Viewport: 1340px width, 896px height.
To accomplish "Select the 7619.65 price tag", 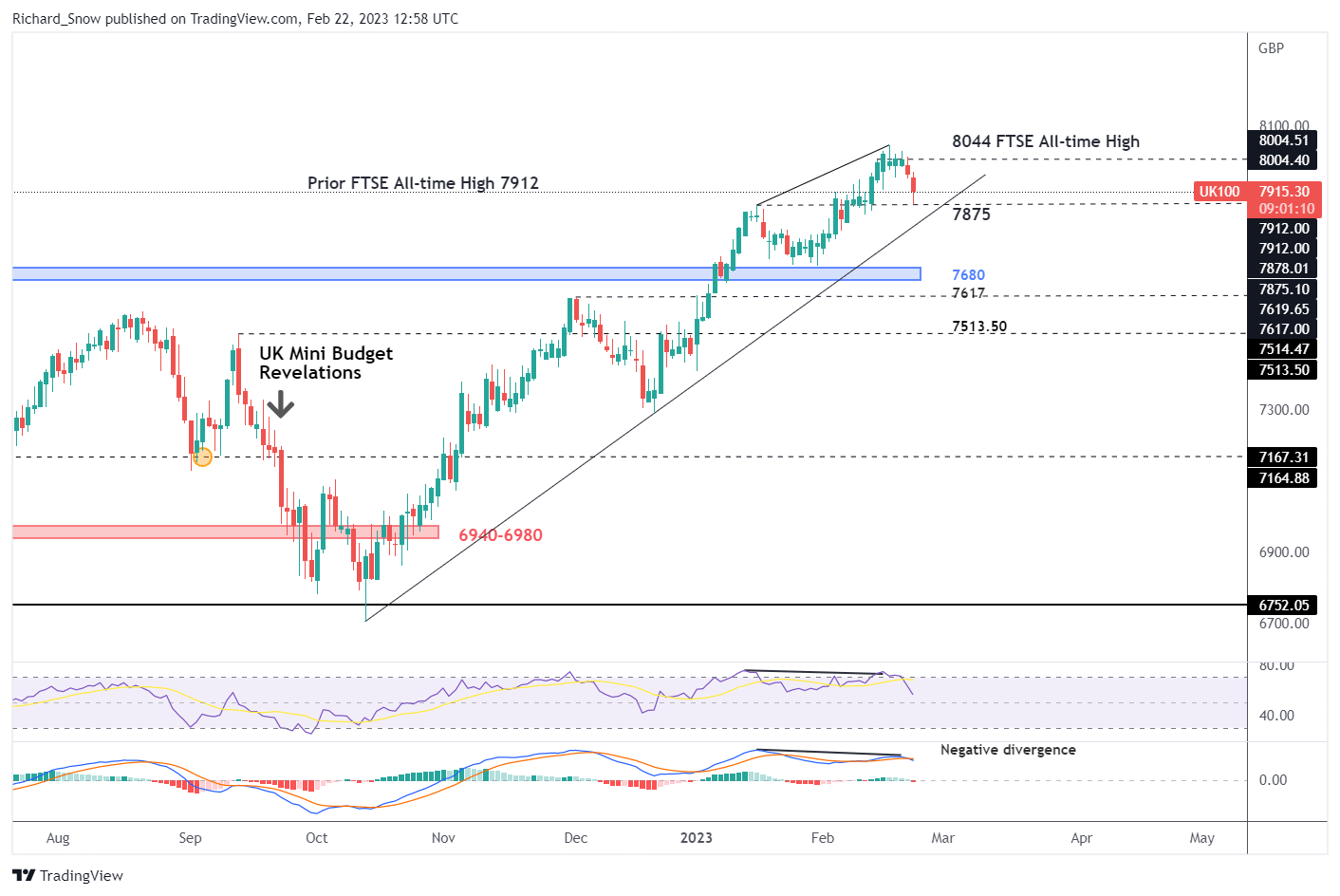I will pyautogui.click(x=1284, y=309).
